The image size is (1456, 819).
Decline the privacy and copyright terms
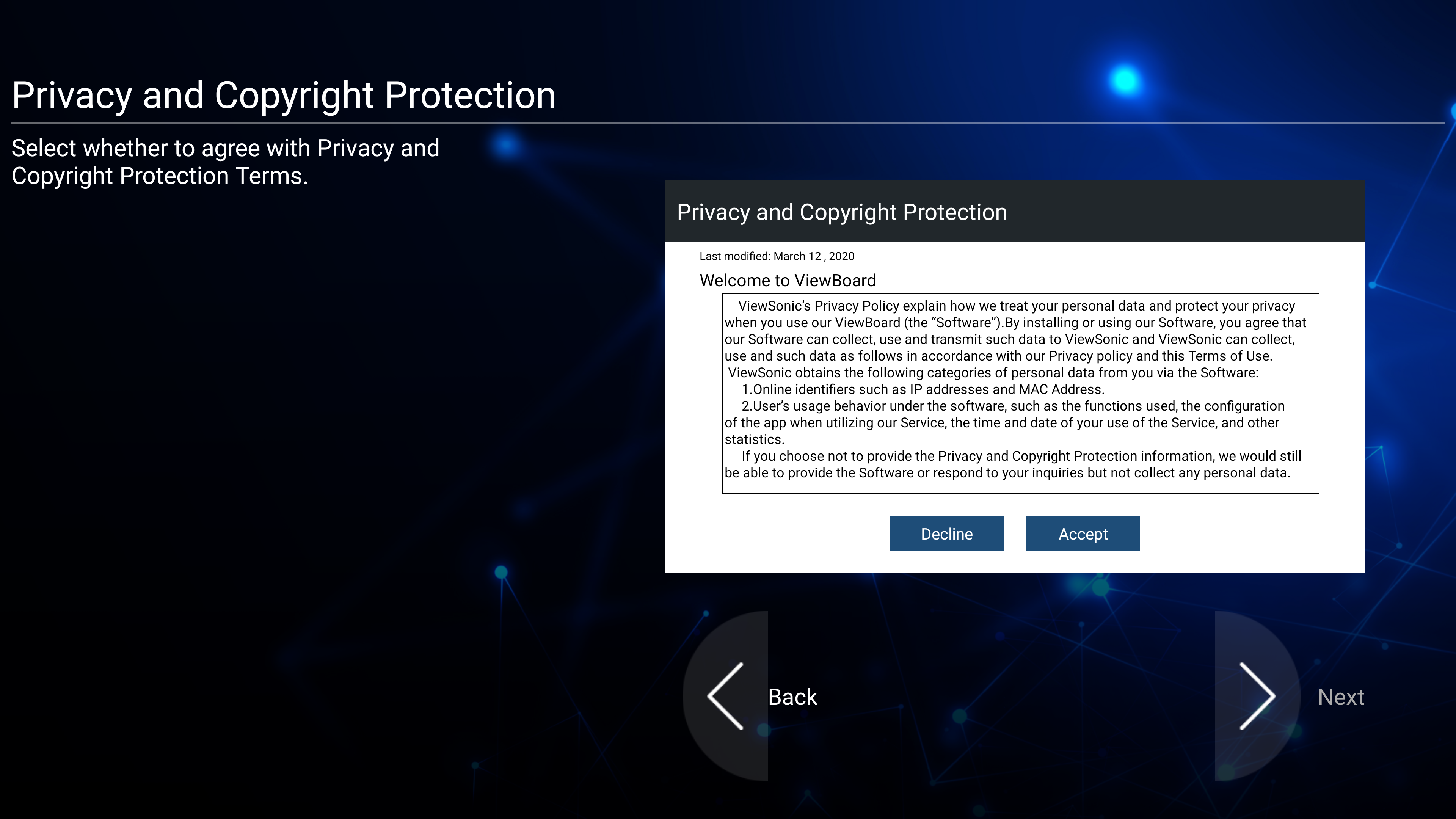(x=947, y=533)
